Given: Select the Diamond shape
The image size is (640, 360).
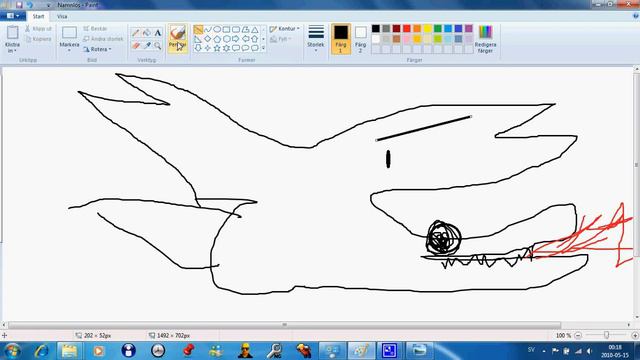Looking at the screenshot, I should [x=208, y=39].
